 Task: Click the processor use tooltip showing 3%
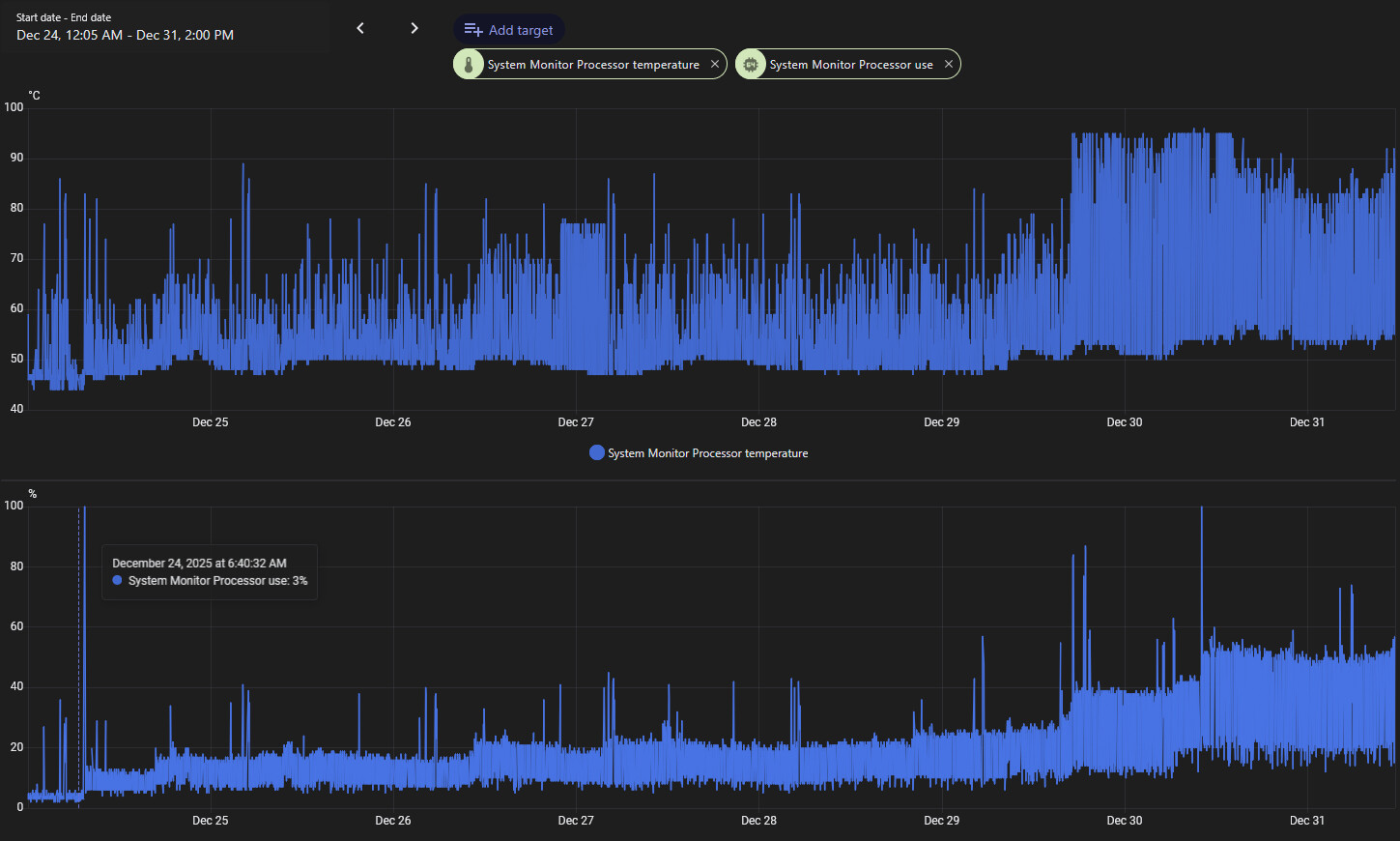(x=210, y=572)
